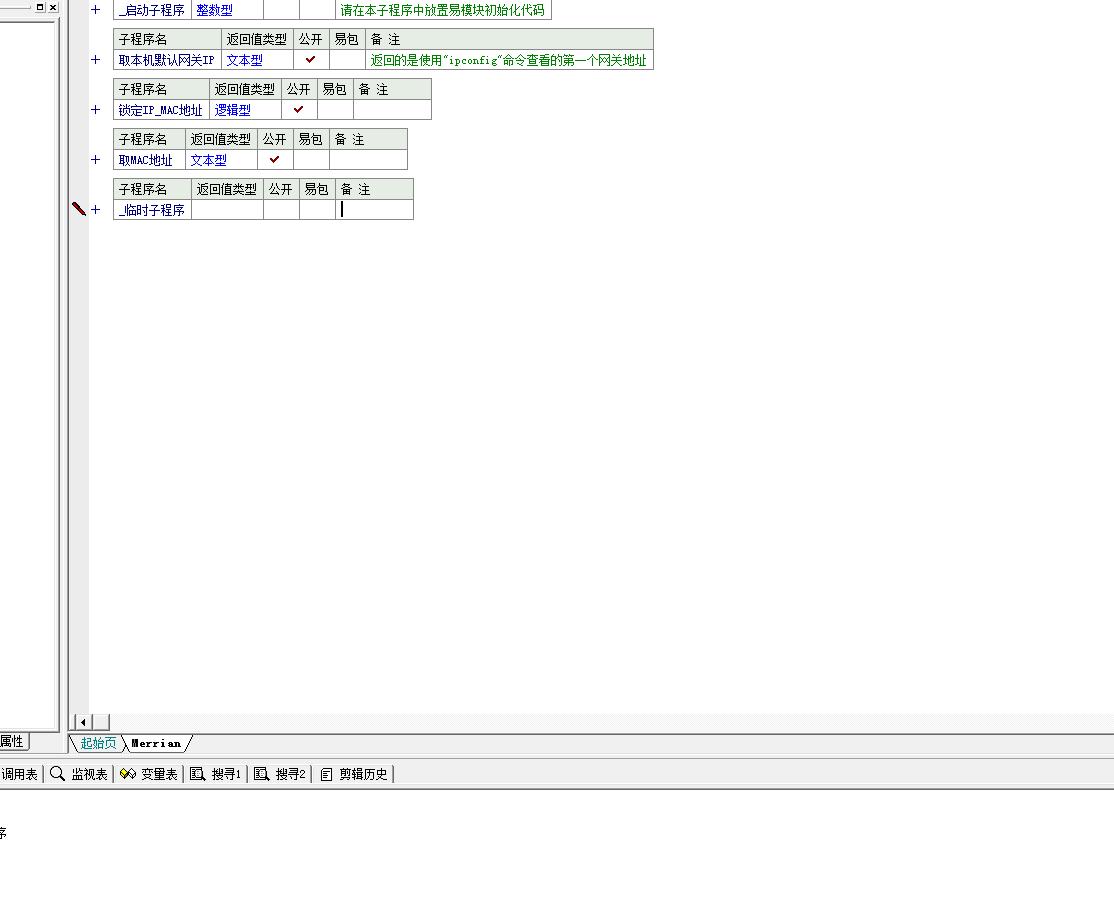
Task: Click the 变量表 tab icon
Action: point(128,774)
